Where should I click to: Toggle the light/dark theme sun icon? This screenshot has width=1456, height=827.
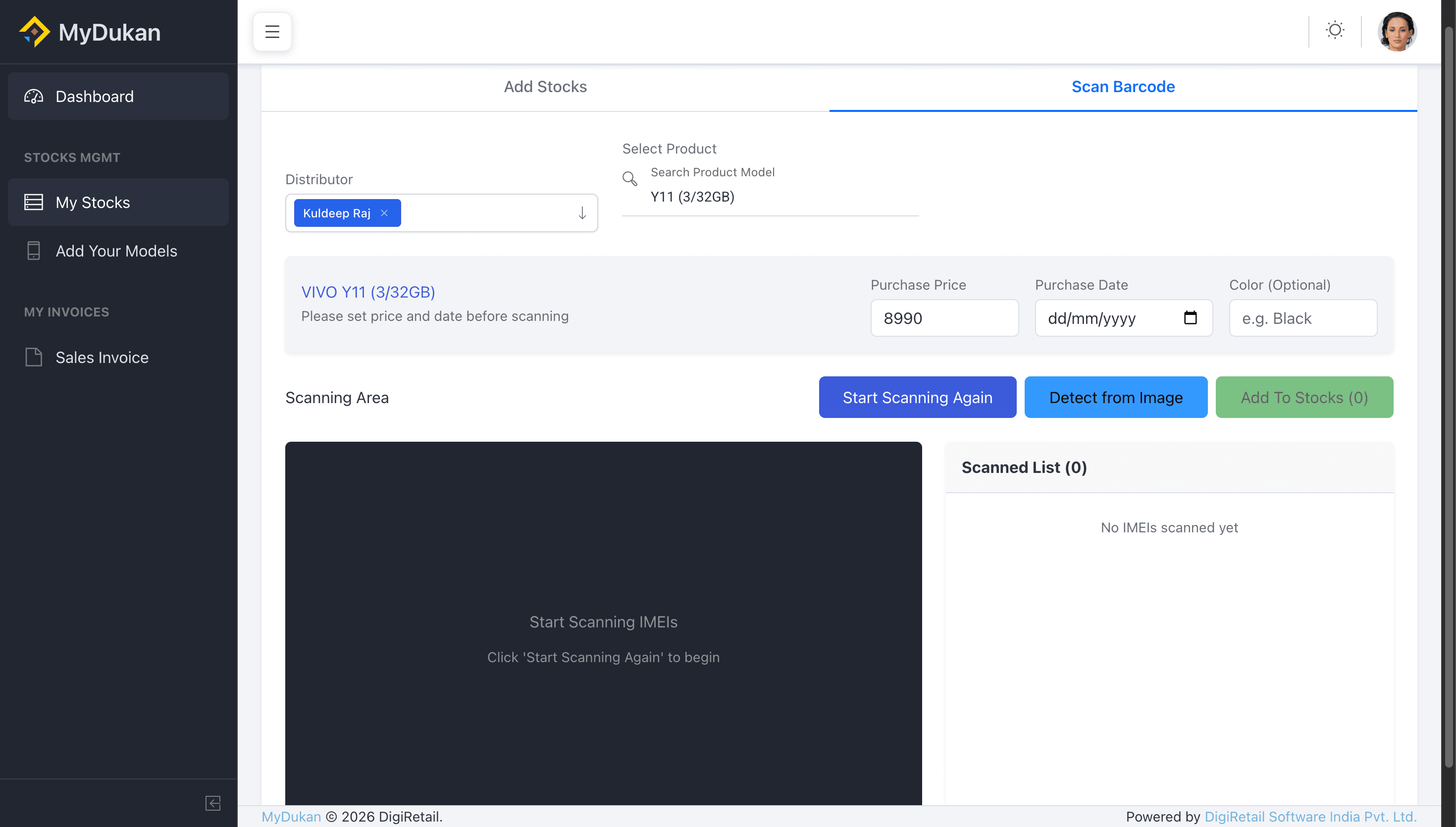click(x=1335, y=30)
